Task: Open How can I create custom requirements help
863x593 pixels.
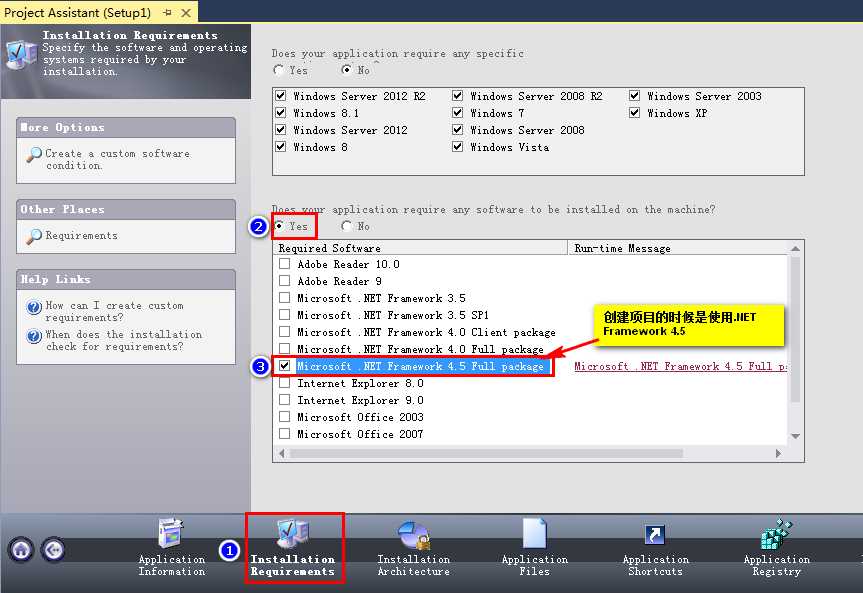Action: click(114, 311)
